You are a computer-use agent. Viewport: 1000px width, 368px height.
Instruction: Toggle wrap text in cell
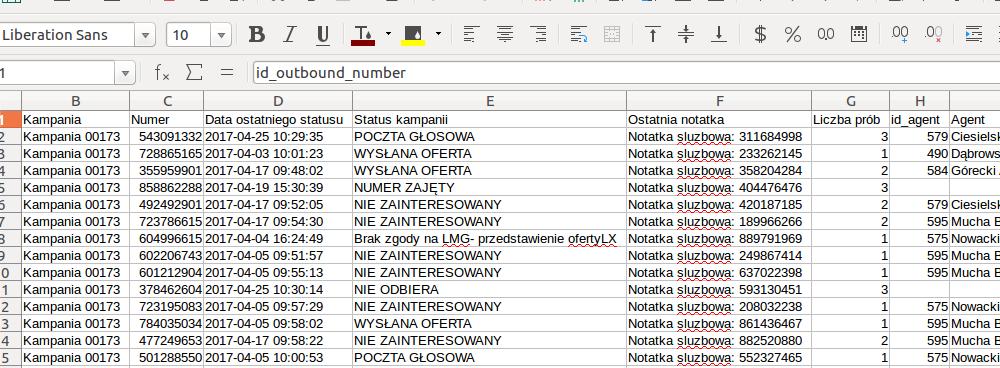coord(578,34)
